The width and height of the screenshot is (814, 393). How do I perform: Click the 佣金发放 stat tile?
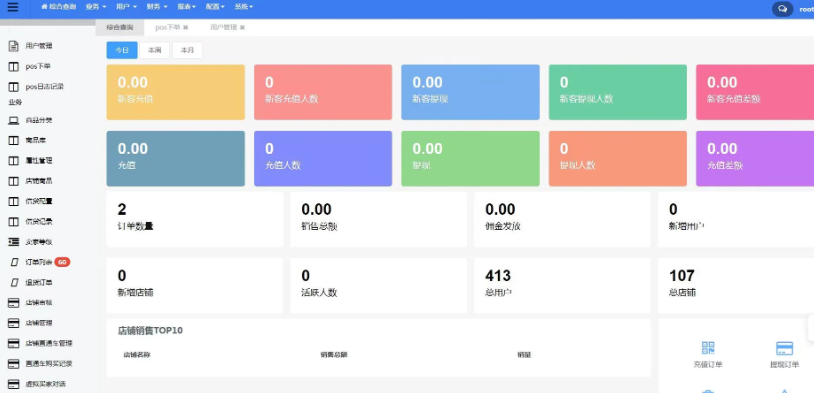click(562, 220)
